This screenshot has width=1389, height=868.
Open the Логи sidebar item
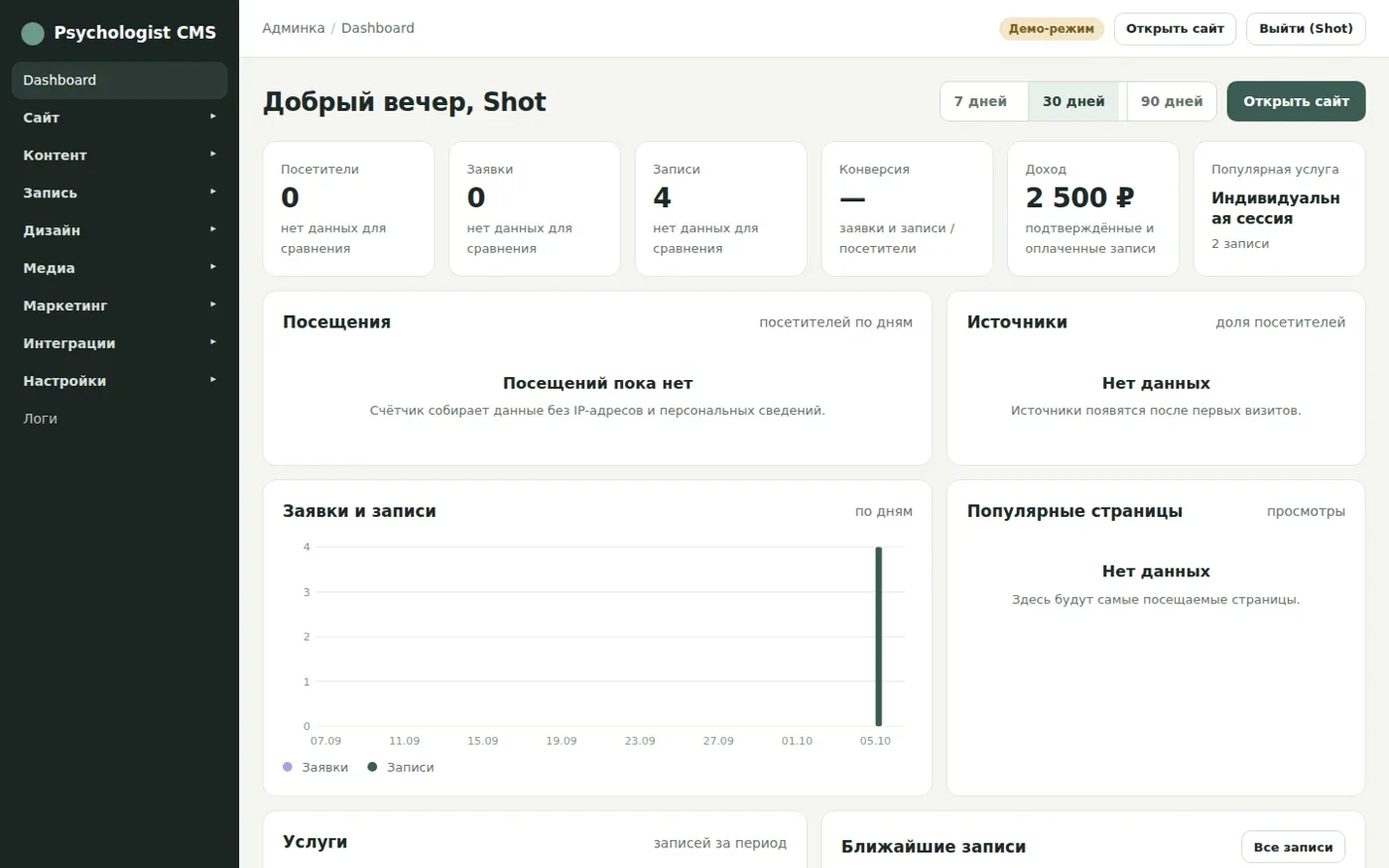click(119, 420)
